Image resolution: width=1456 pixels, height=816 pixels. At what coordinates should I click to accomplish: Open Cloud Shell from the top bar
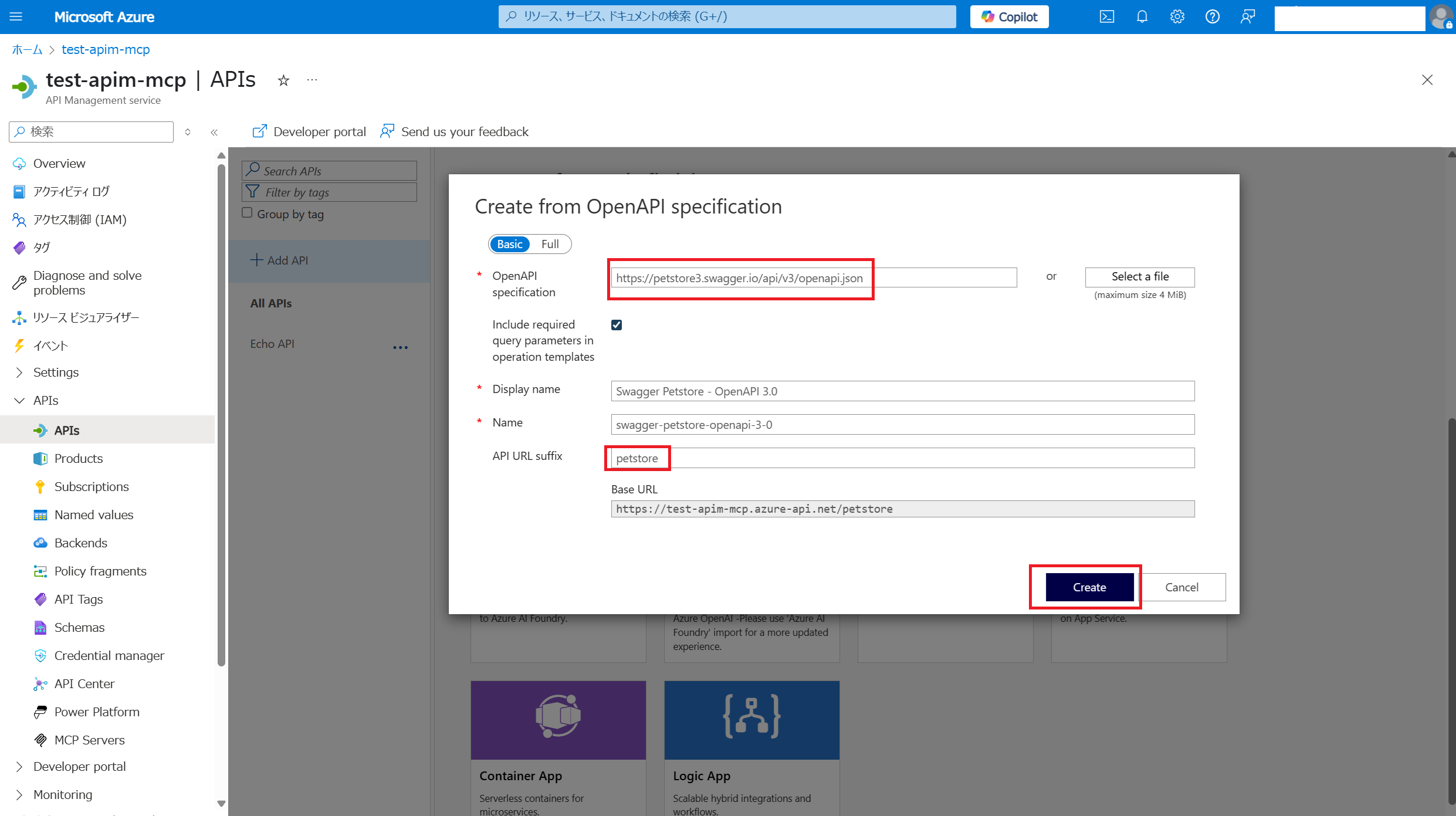tap(1107, 16)
